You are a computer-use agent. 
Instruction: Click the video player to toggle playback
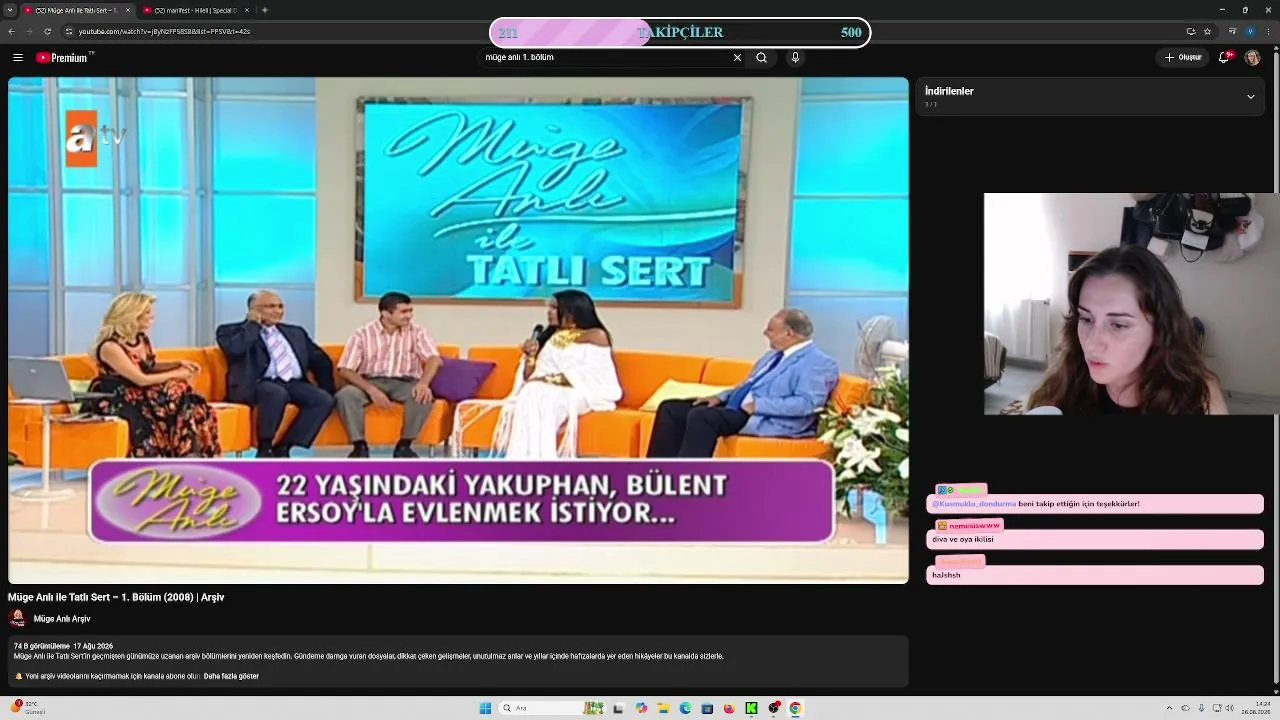click(458, 330)
